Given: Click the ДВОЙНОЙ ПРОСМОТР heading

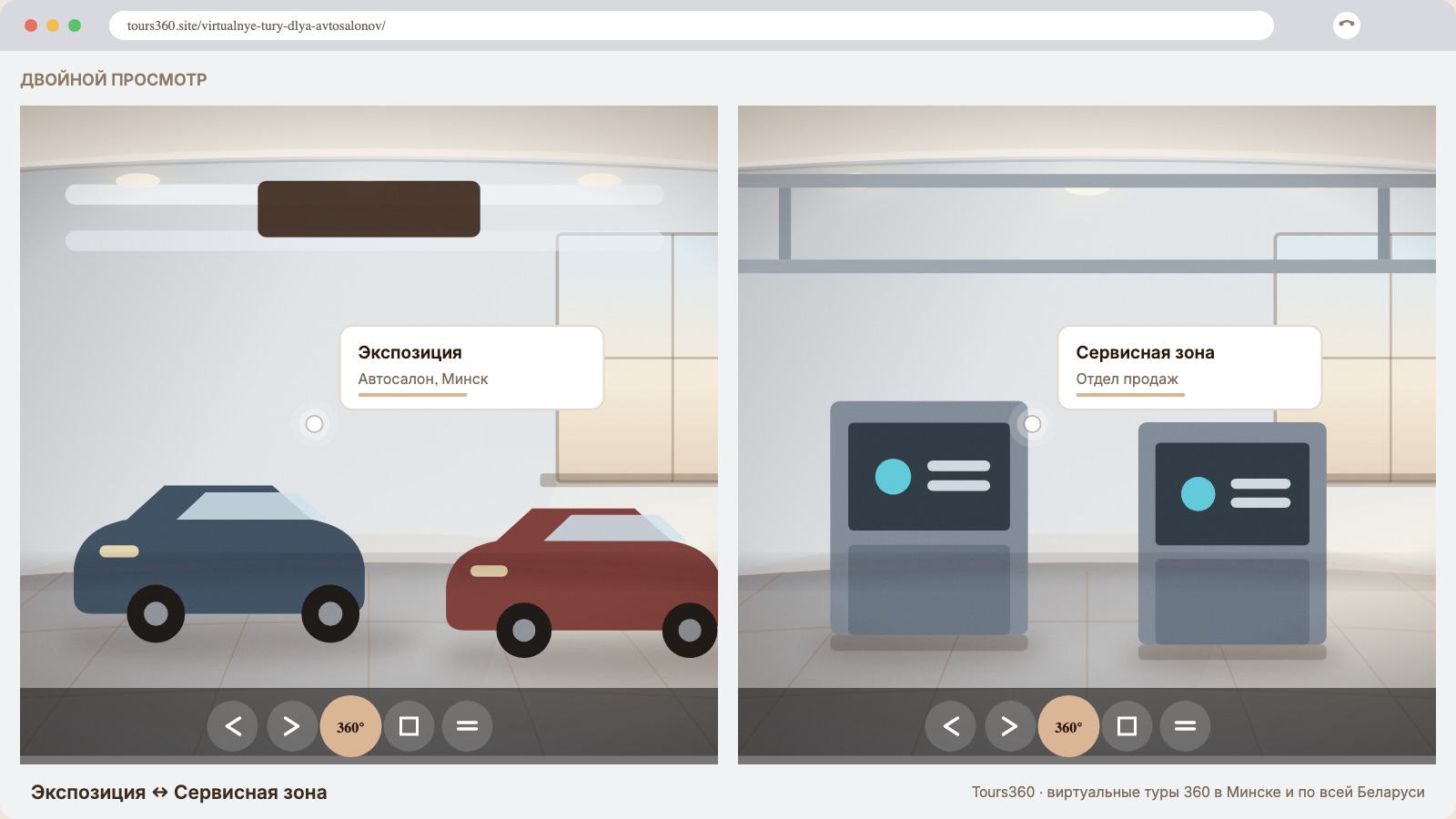Looking at the screenshot, I should pyautogui.click(x=114, y=79).
